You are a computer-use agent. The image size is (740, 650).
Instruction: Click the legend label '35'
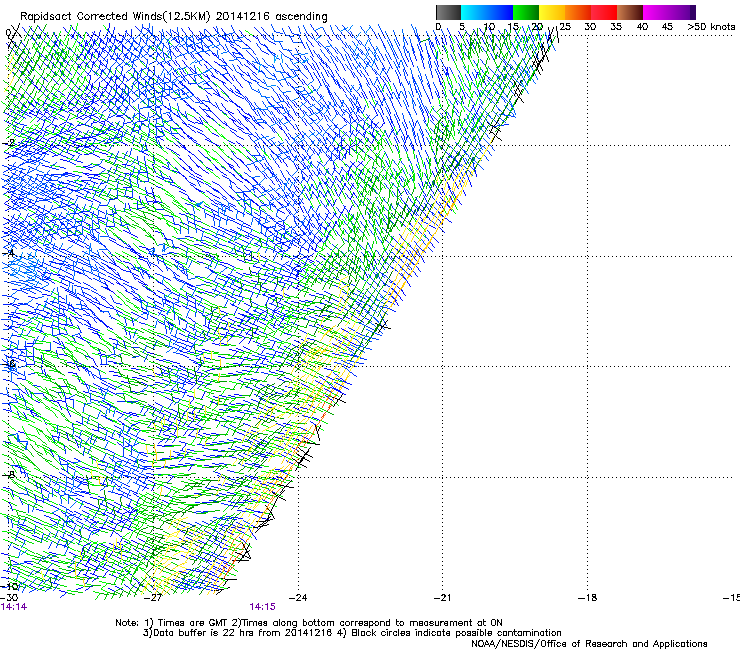coord(616,27)
